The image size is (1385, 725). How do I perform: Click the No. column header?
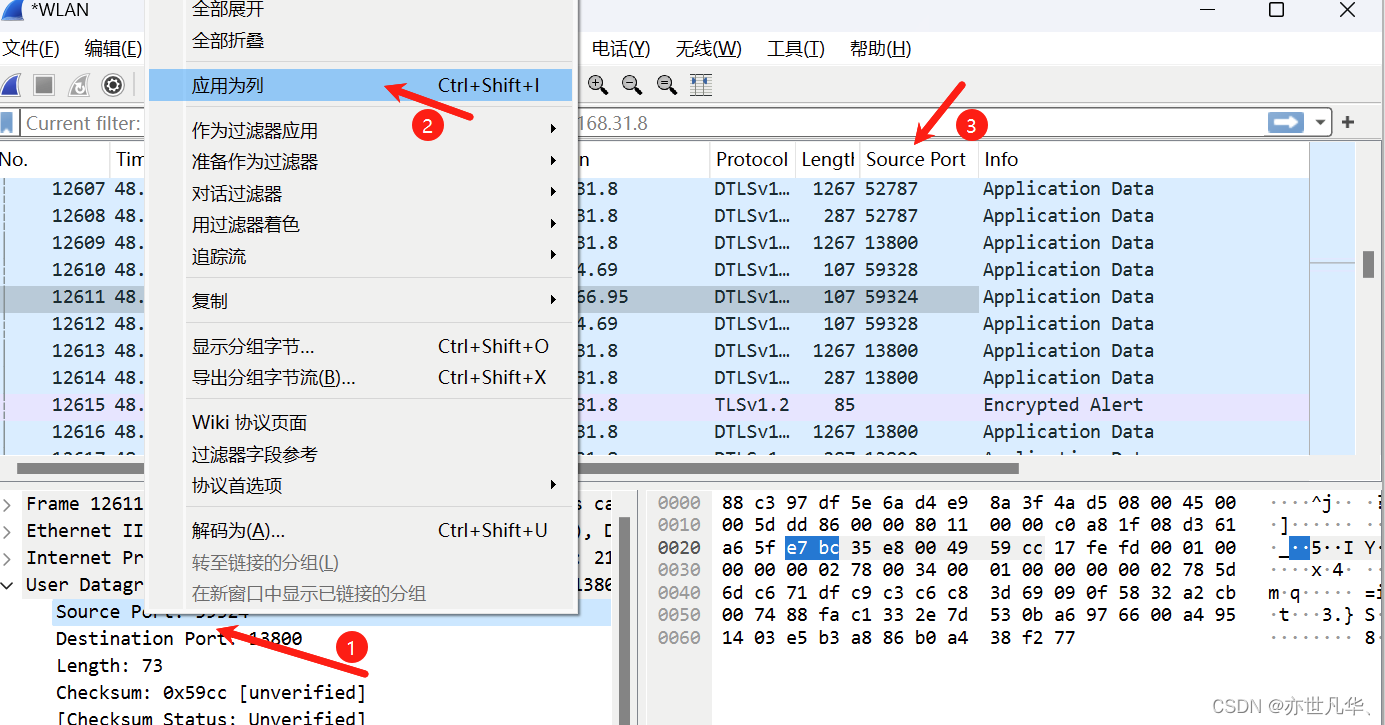(54, 159)
